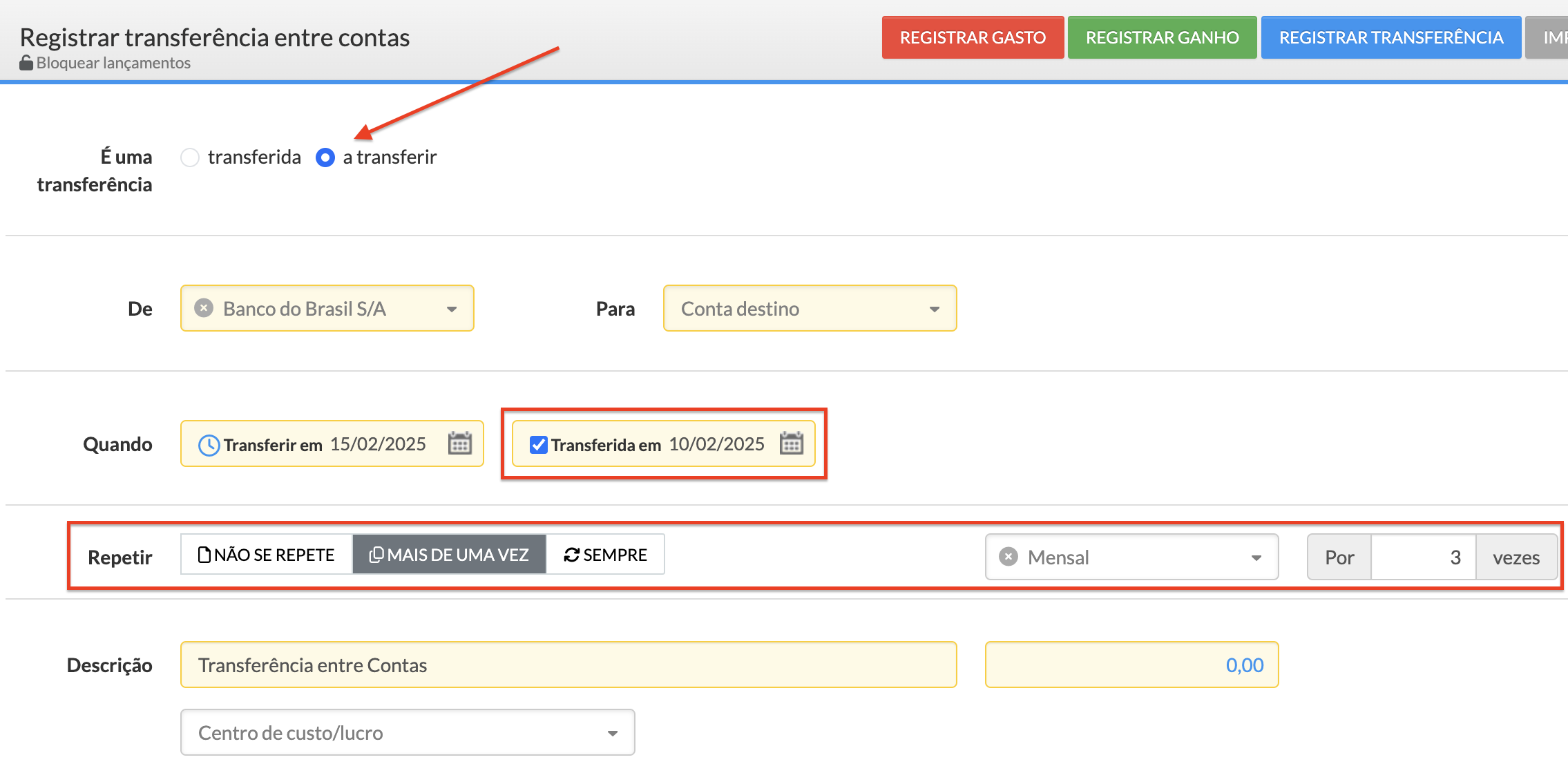Choose the SEMPRE repeat option
The width and height of the screenshot is (1568, 764).
click(606, 555)
